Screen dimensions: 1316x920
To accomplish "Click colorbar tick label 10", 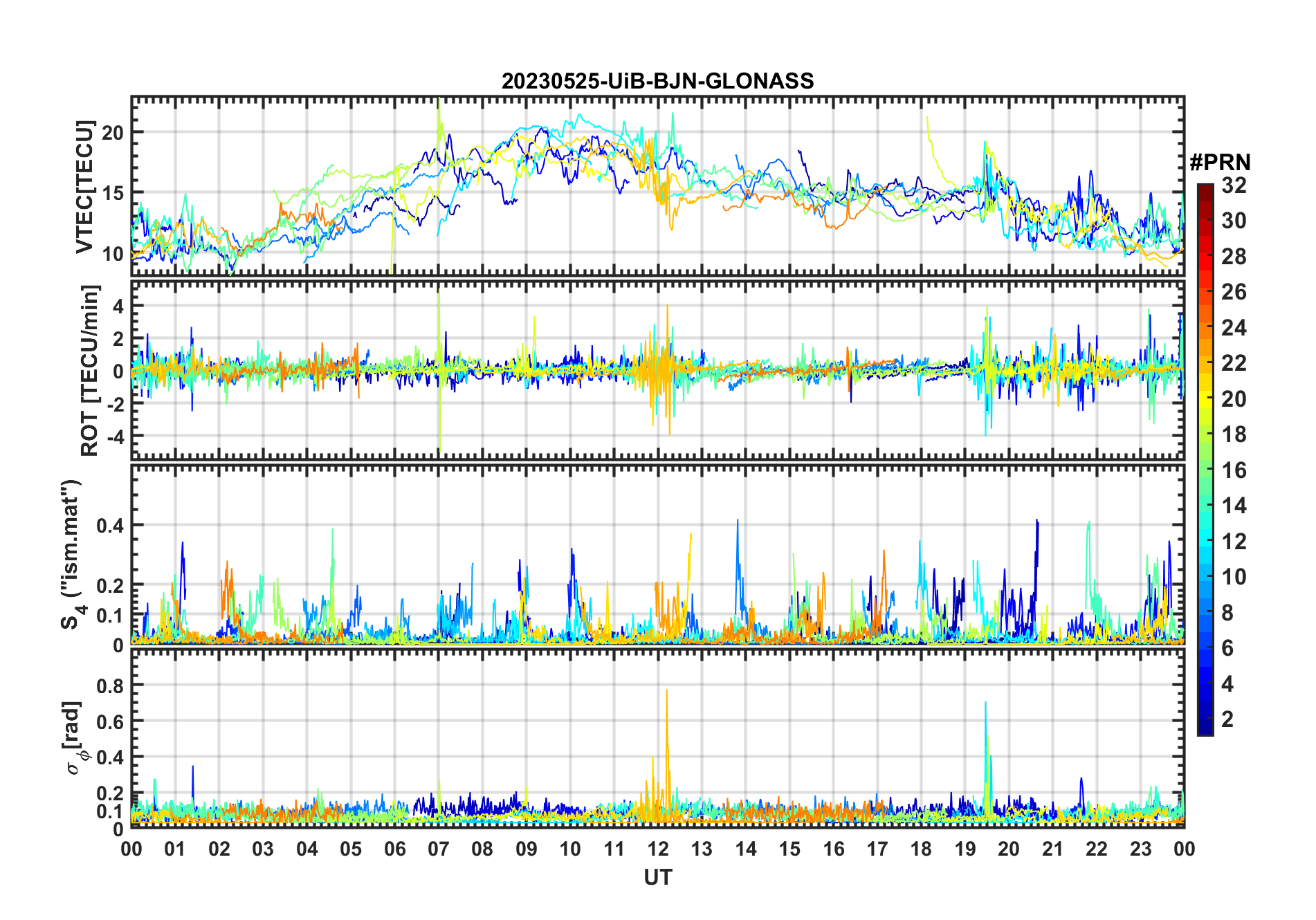I will [x=1234, y=577].
